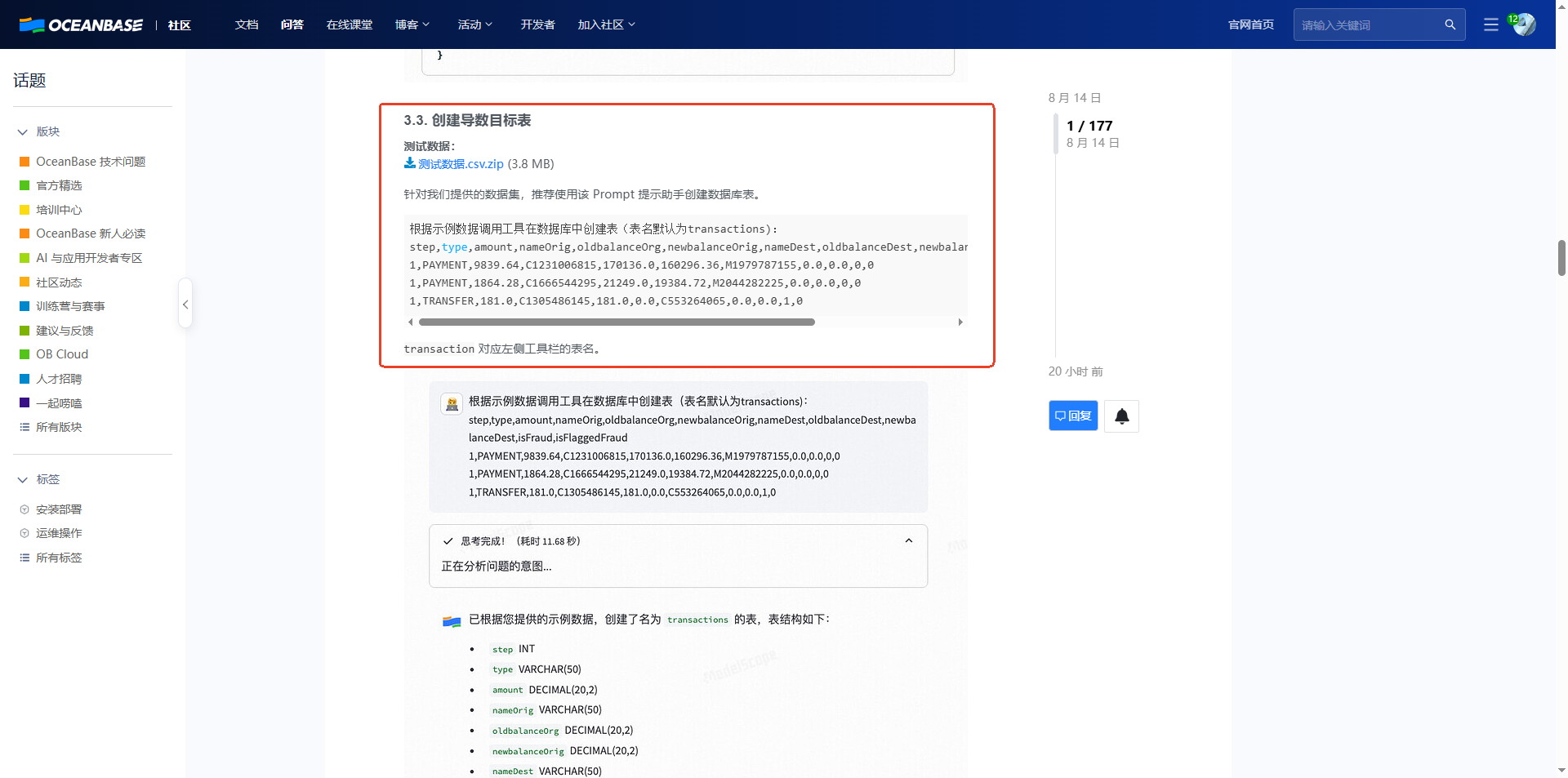Jump to timeline start date 8 月 14 日

click(1075, 98)
